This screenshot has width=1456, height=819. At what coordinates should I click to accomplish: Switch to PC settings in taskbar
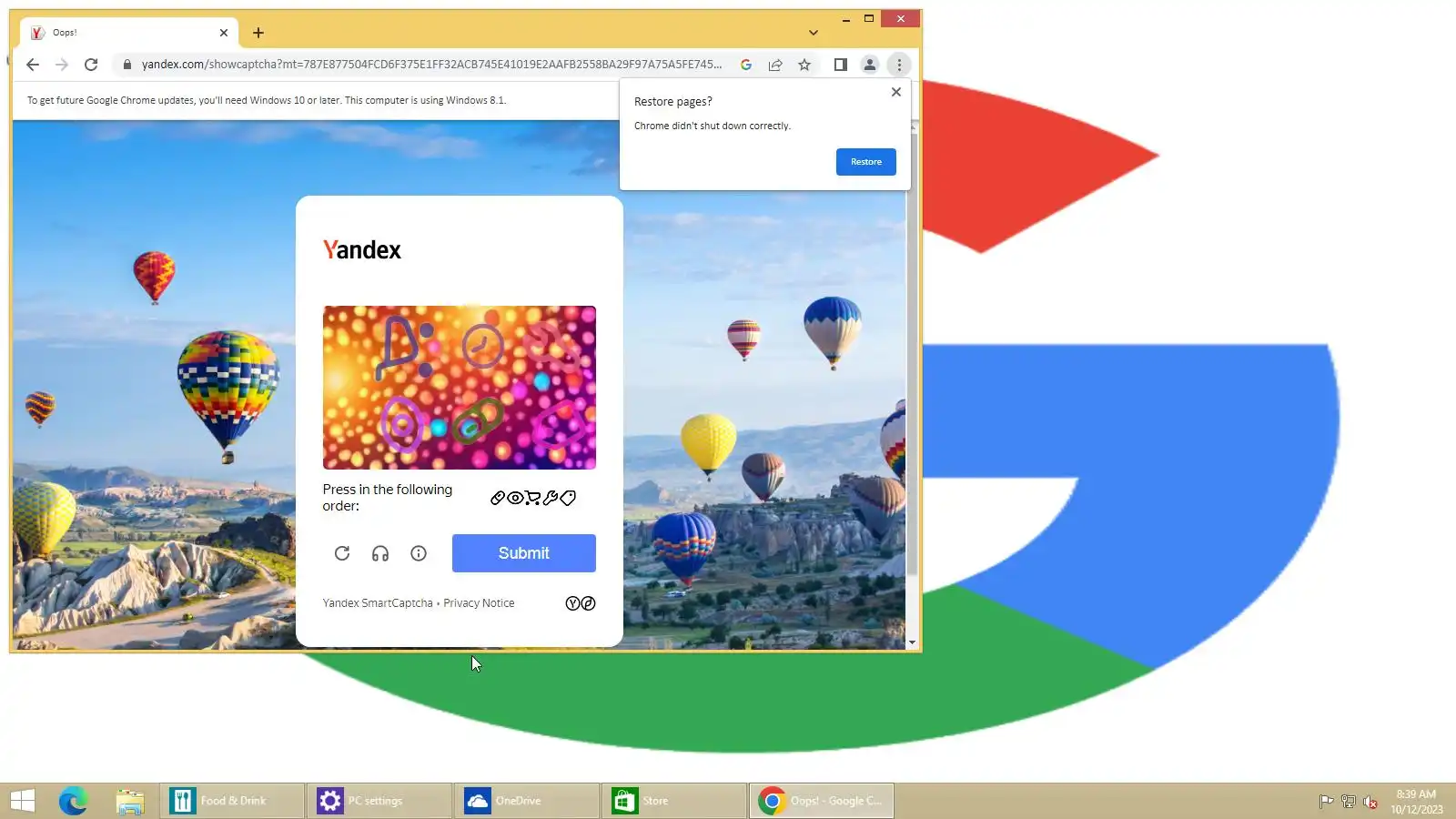(379, 801)
